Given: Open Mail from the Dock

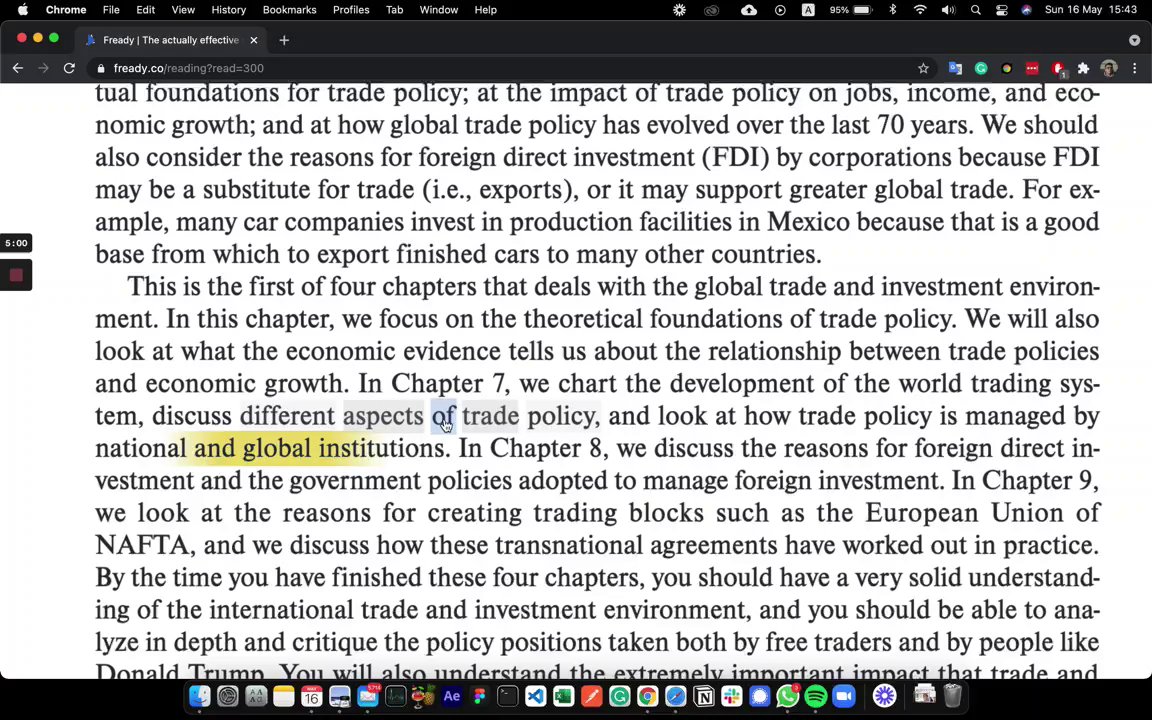Looking at the screenshot, I should point(367,696).
